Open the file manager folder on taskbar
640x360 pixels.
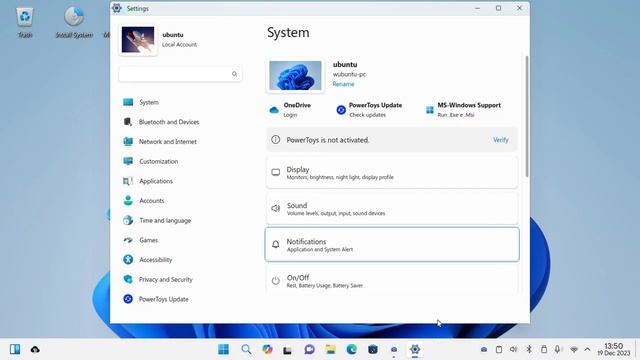click(330, 349)
